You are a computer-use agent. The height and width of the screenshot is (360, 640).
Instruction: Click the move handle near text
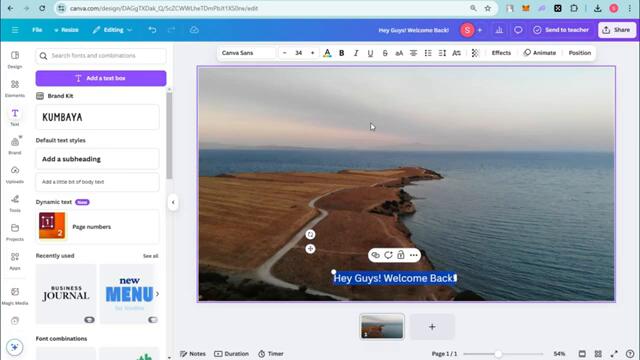click(310, 249)
